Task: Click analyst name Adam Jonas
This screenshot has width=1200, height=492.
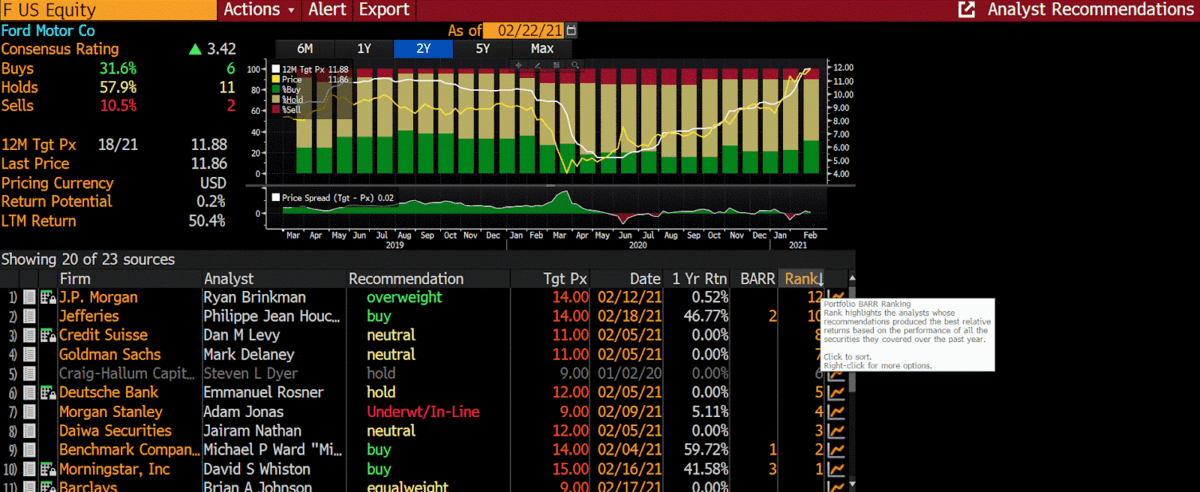Action: (243, 412)
